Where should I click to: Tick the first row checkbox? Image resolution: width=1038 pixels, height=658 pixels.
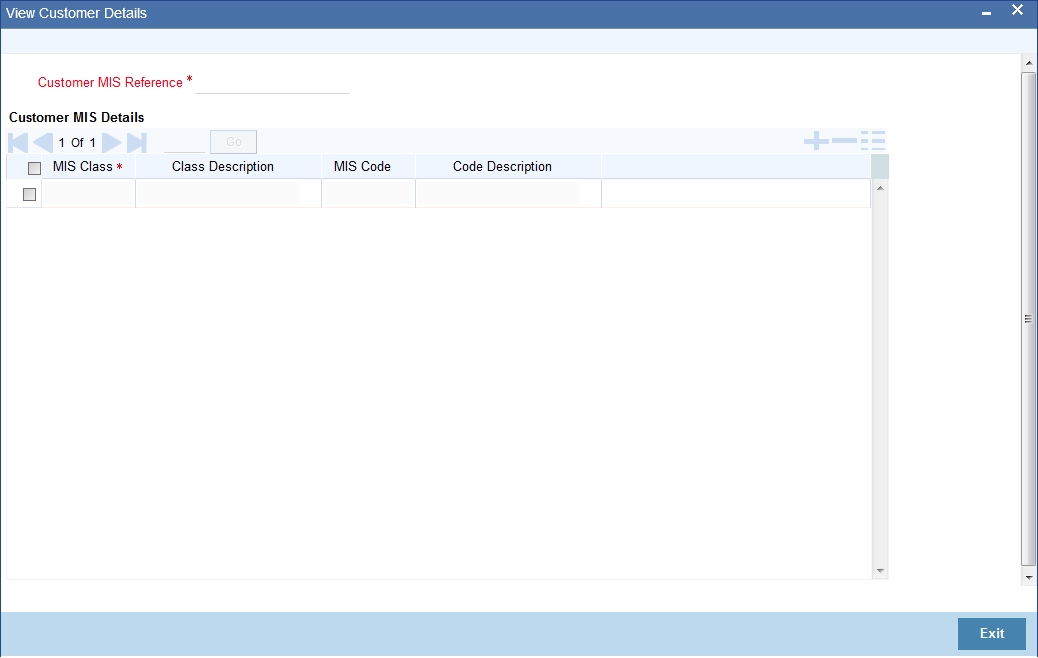click(x=29, y=194)
